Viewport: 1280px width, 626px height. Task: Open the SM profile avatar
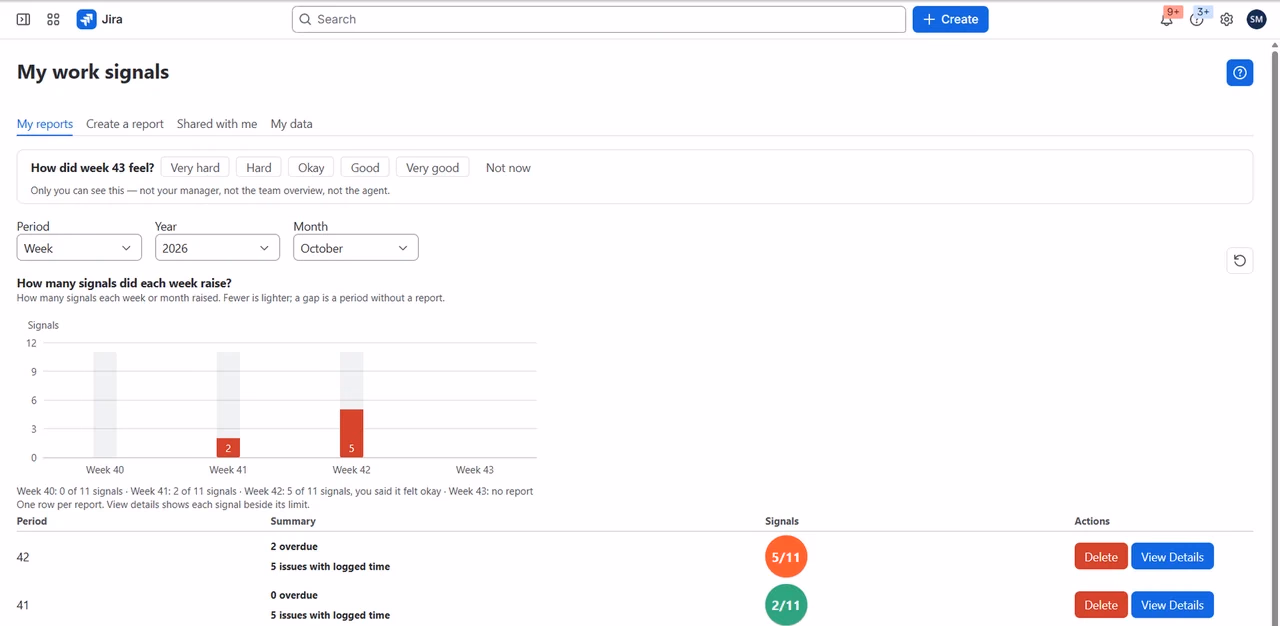click(x=1256, y=19)
